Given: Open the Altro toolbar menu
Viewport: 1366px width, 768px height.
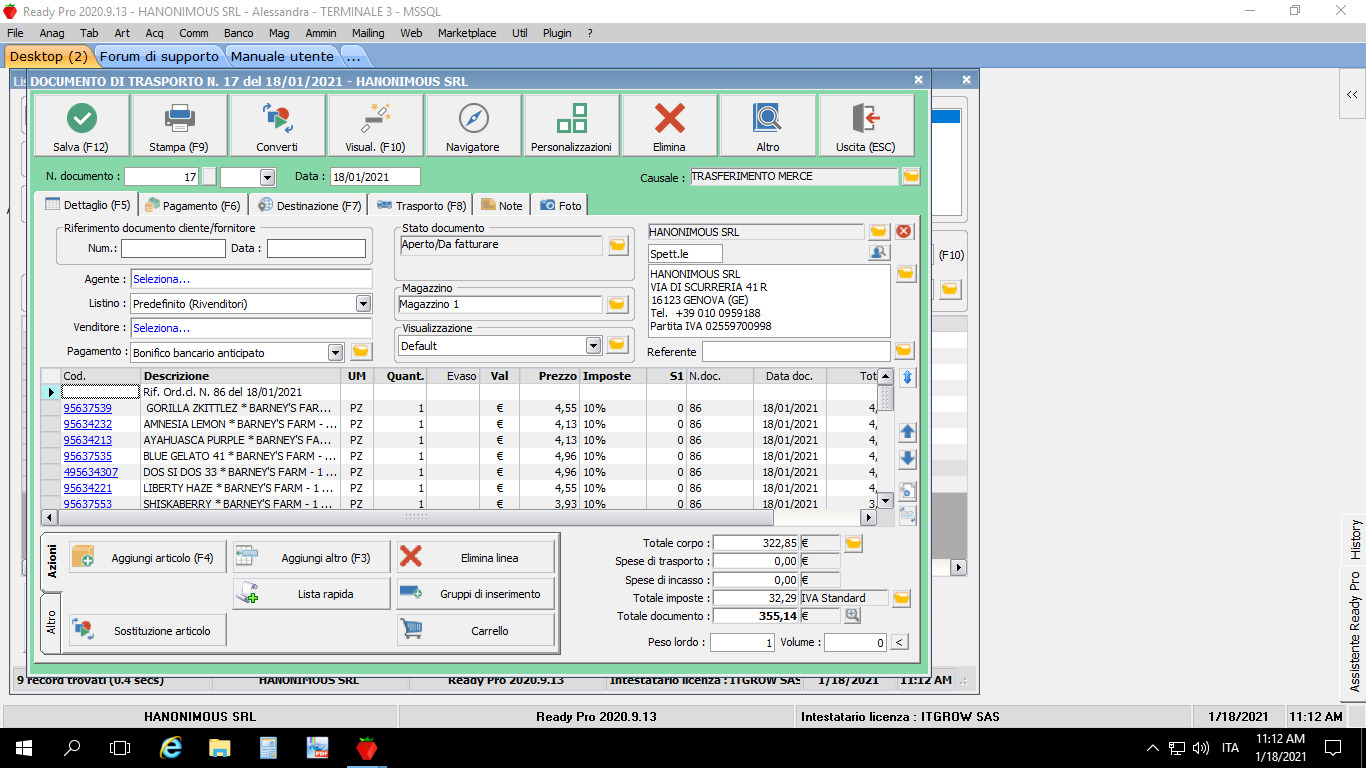Looking at the screenshot, I should 768,126.
